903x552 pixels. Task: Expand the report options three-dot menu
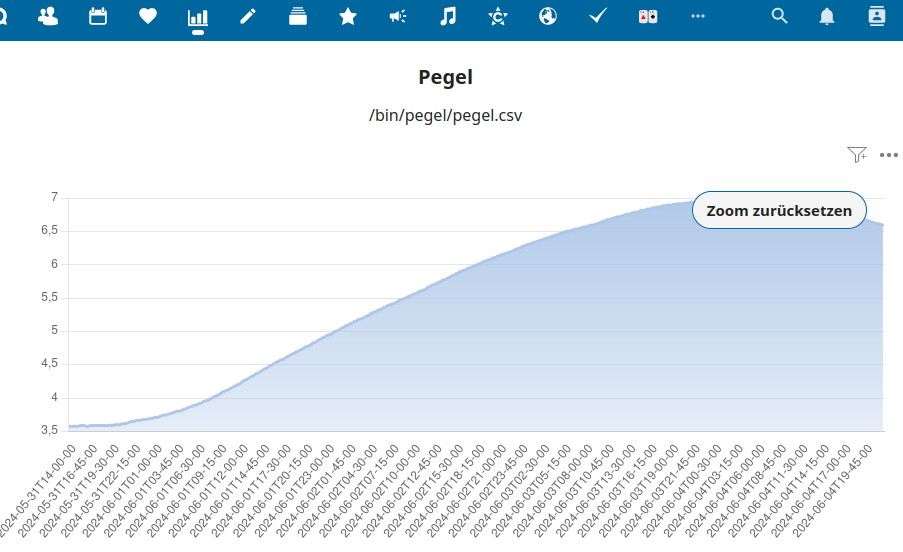tap(889, 155)
